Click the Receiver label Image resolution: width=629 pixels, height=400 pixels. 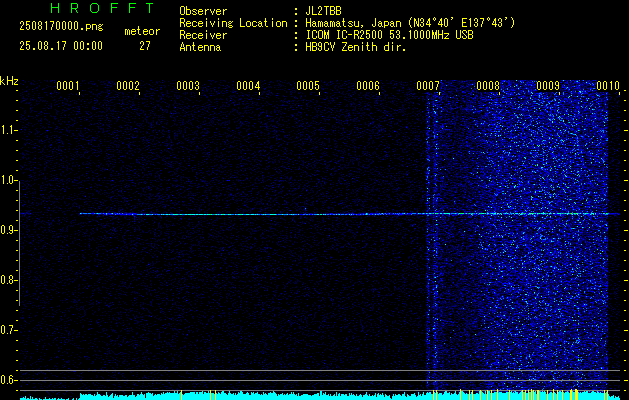(x=203, y=35)
